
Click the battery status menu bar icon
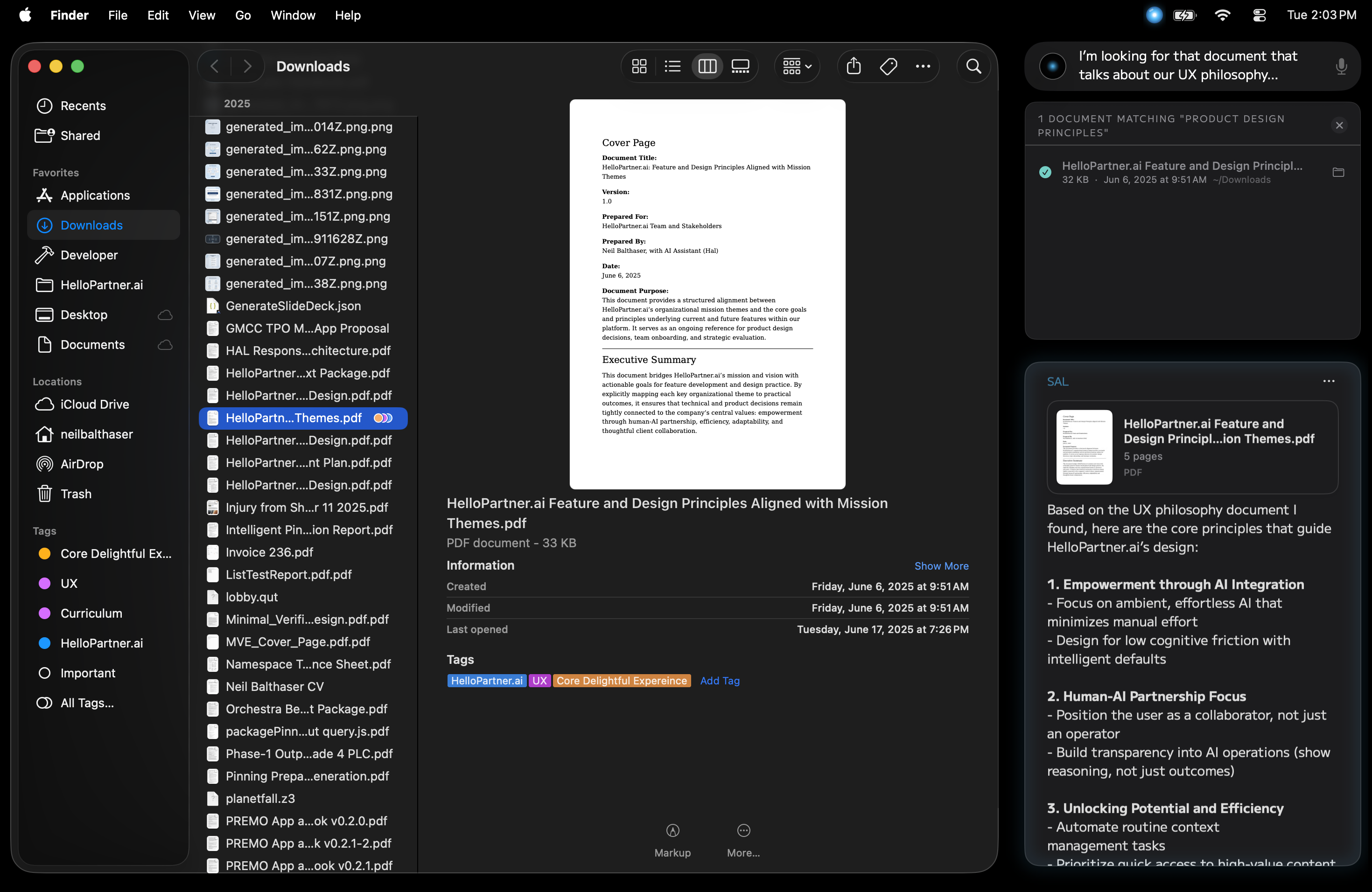pyautogui.click(x=1185, y=15)
